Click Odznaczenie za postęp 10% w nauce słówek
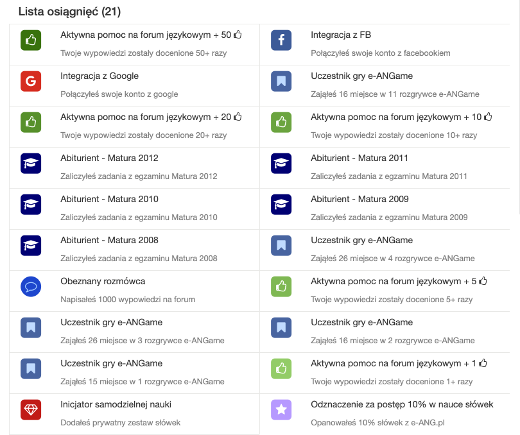 [x=402, y=405]
